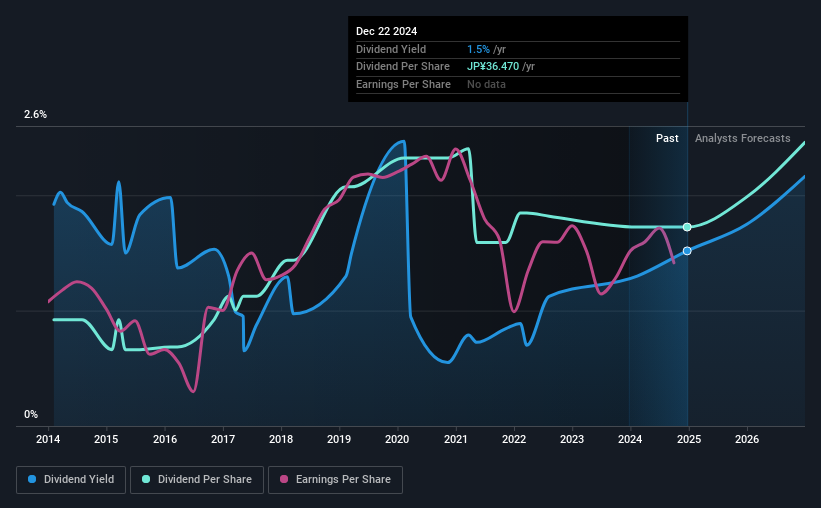Viewport: 821px width, 508px height.
Task: Click the blue Dividend Yield legend dot
Action: [32, 479]
